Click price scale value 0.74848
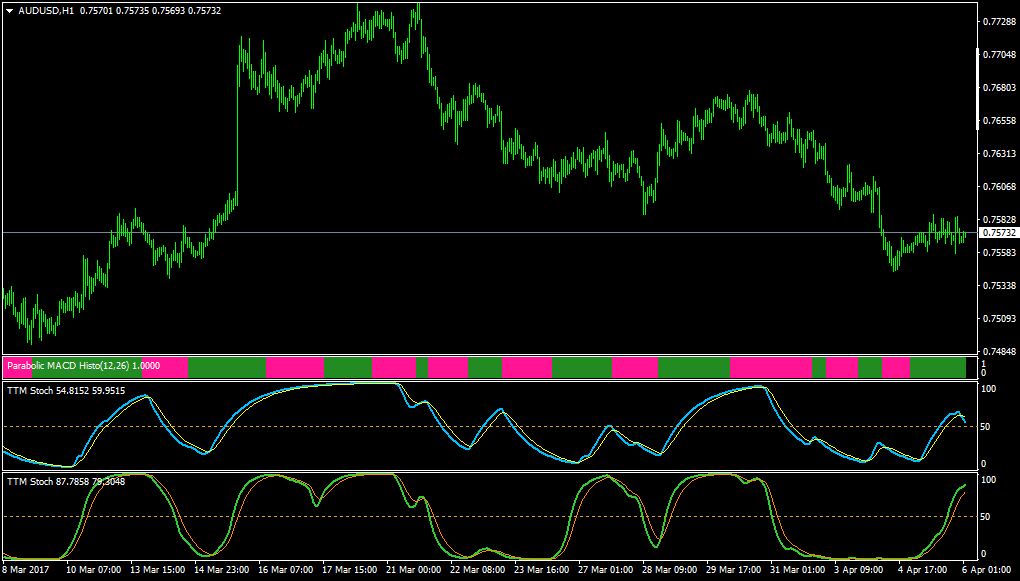Viewport: 1020px width, 581px height. coord(999,352)
